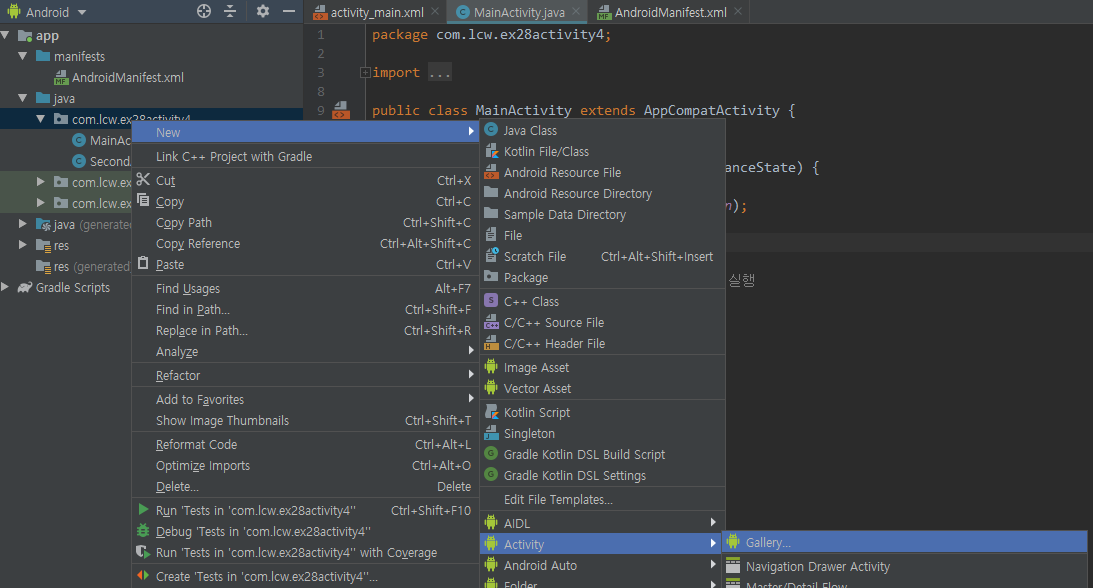Click Copy in context menu

(x=305, y=201)
